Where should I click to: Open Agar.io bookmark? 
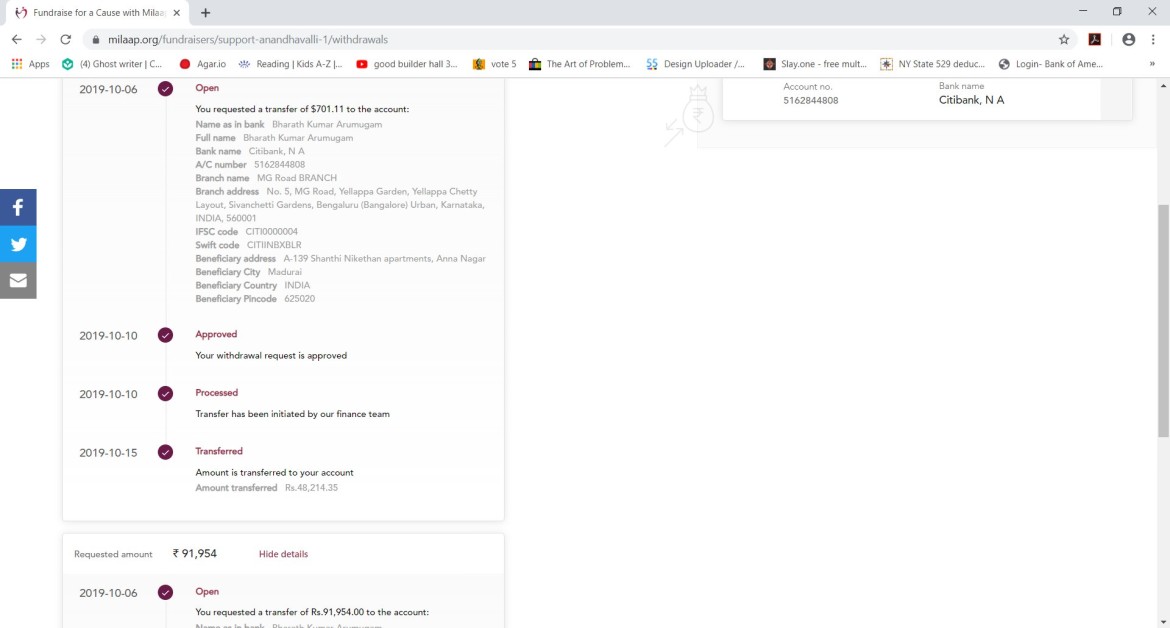tap(203, 64)
